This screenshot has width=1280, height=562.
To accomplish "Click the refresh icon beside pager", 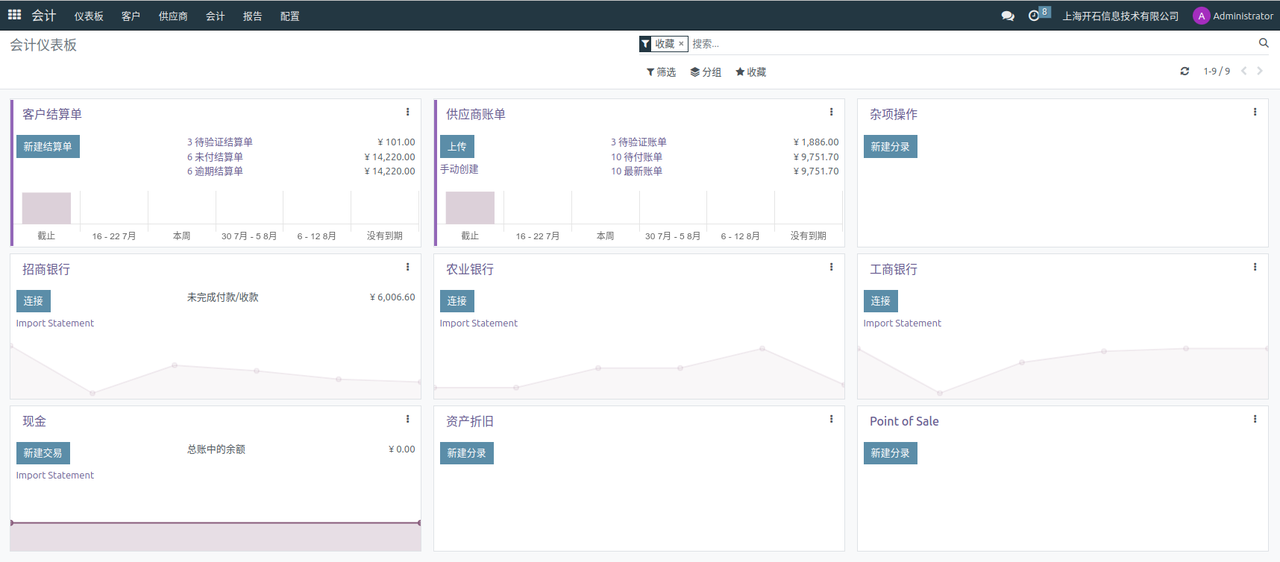I will coord(1185,72).
